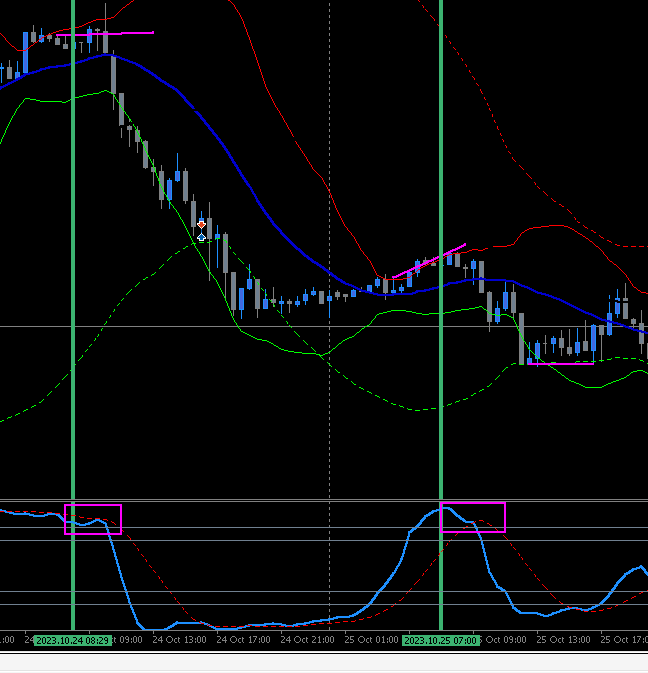Select the gray horizontal price level line
Screen dimensions: 648x673
pyautogui.click(x=324, y=327)
